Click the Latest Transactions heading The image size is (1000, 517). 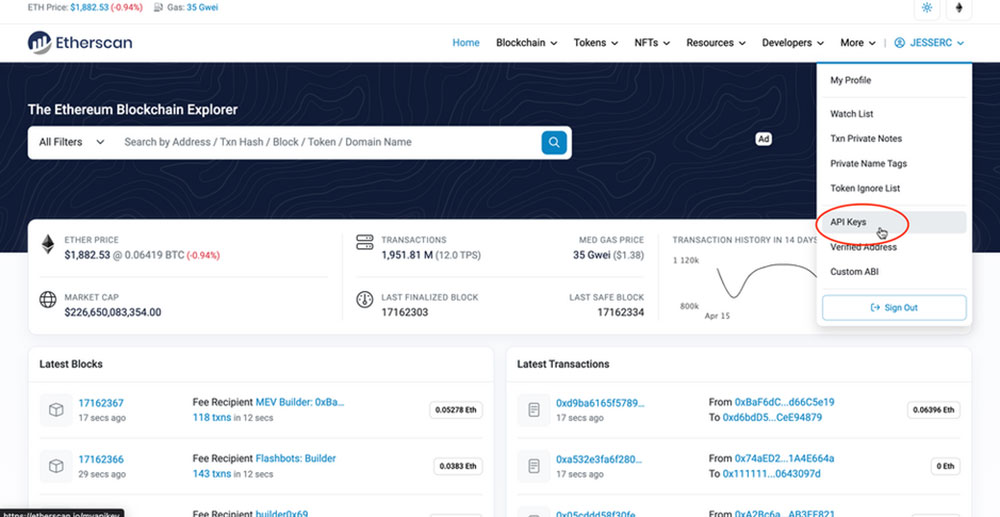563,364
